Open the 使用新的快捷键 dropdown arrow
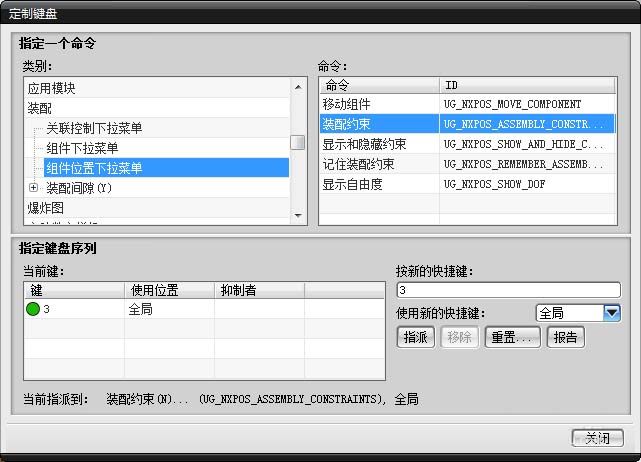Viewport: 641px width, 462px height. (x=612, y=313)
